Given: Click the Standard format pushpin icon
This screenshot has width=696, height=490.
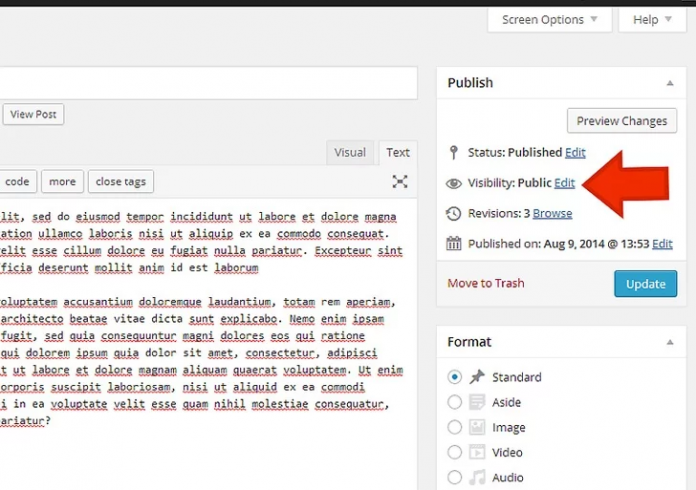Looking at the screenshot, I should coord(477,377).
